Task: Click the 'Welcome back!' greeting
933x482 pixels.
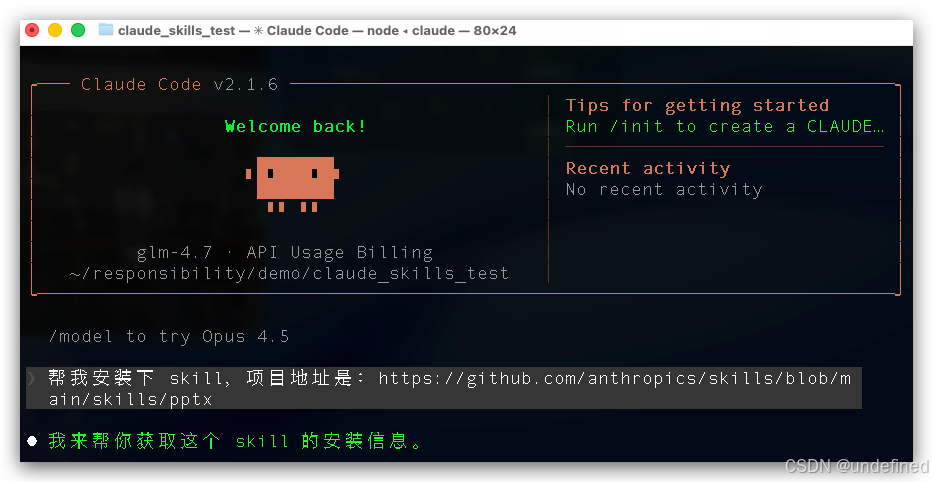Action: coord(295,126)
